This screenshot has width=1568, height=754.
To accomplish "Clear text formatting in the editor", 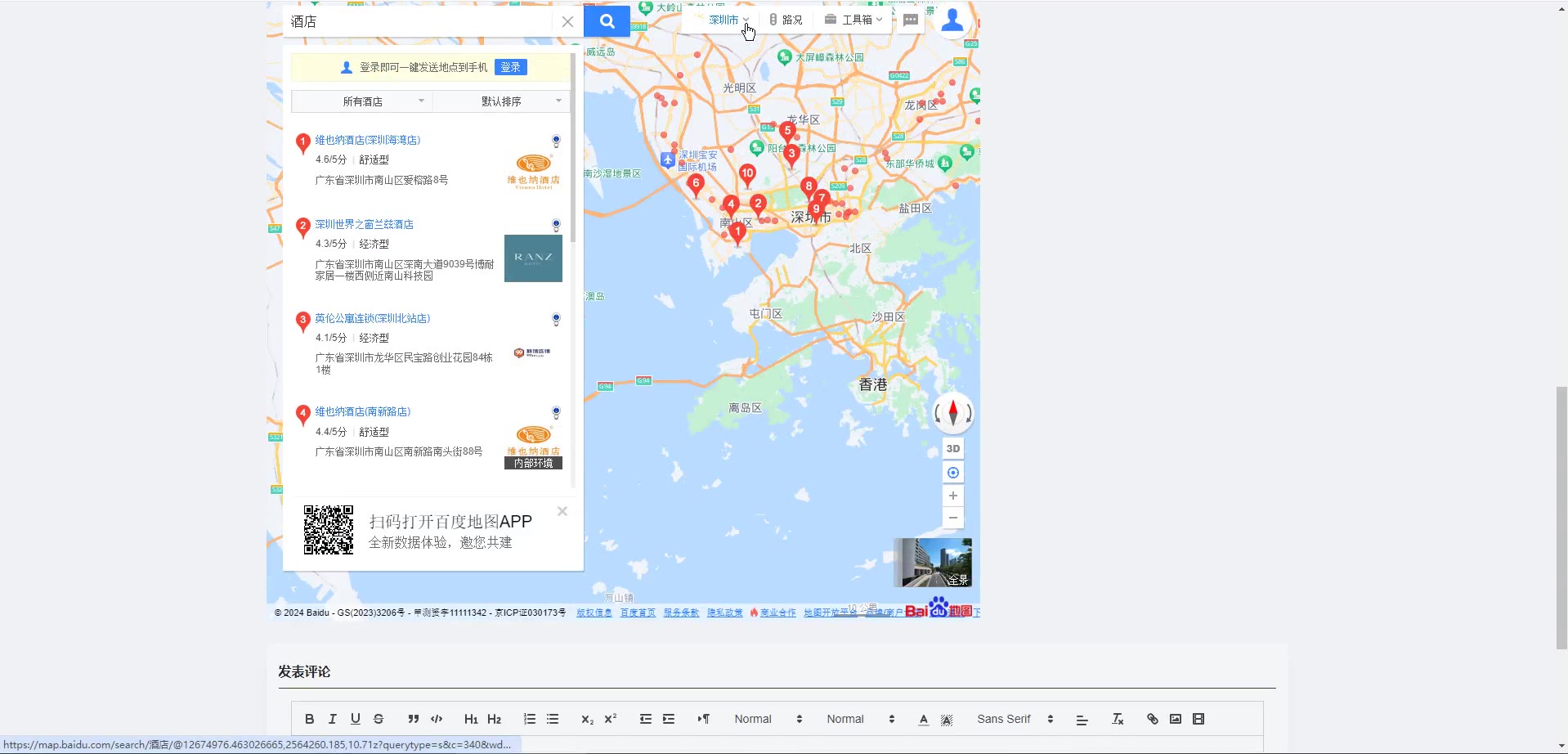I will (x=1118, y=719).
